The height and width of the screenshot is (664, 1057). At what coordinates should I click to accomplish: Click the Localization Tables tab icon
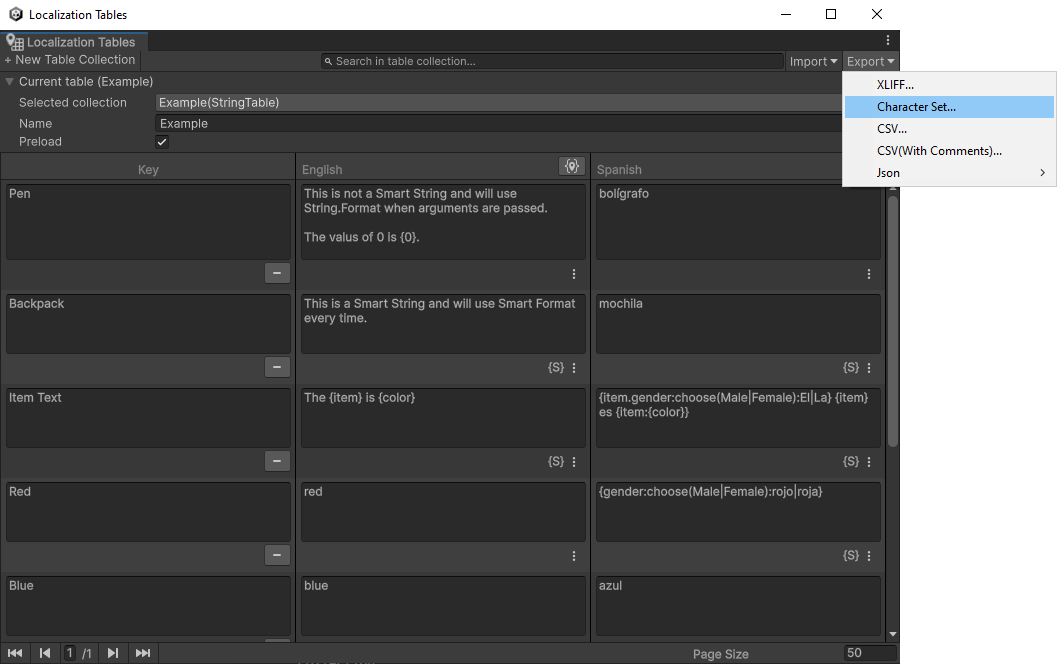coord(14,42)
